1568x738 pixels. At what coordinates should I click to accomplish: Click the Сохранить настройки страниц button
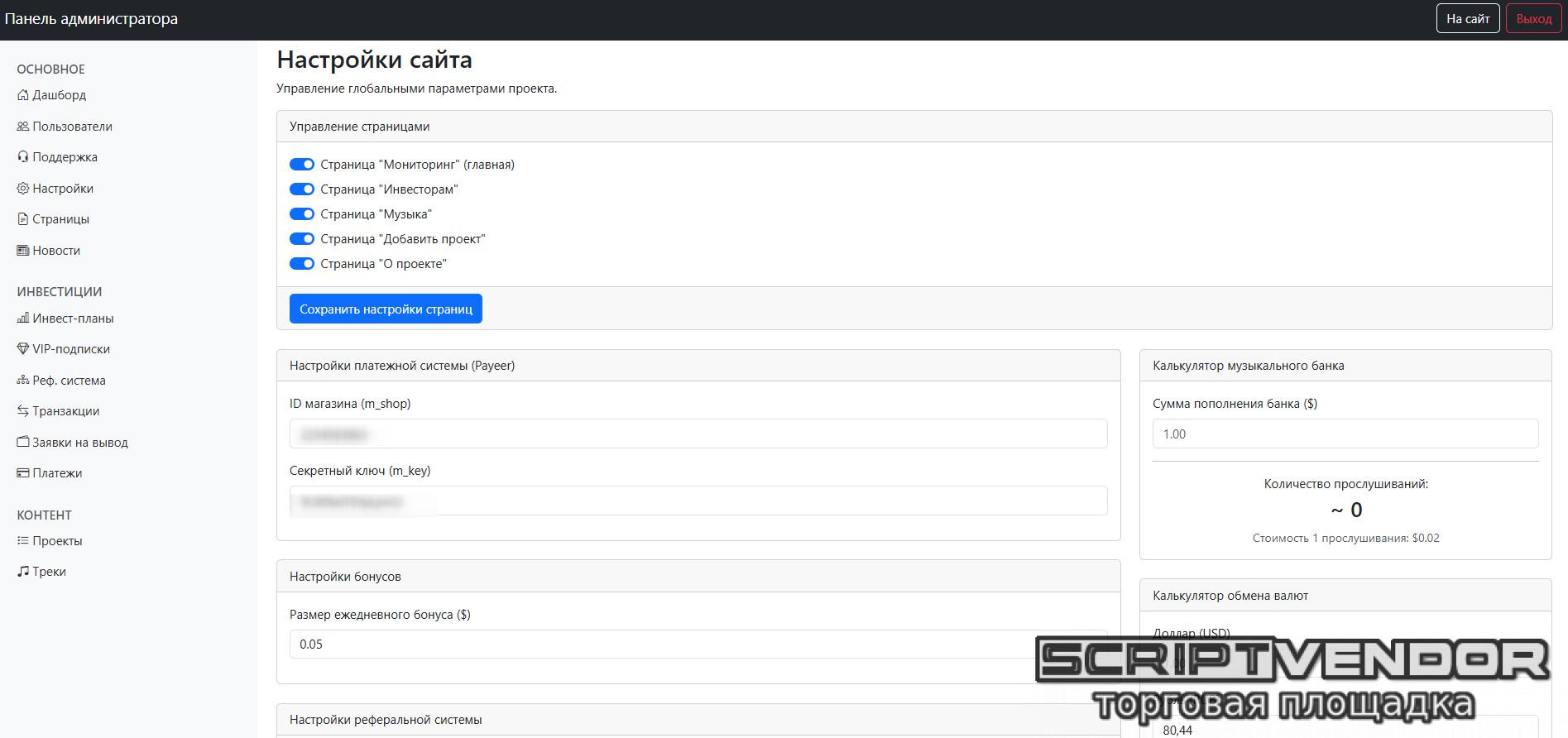click(x=386, y=309)
